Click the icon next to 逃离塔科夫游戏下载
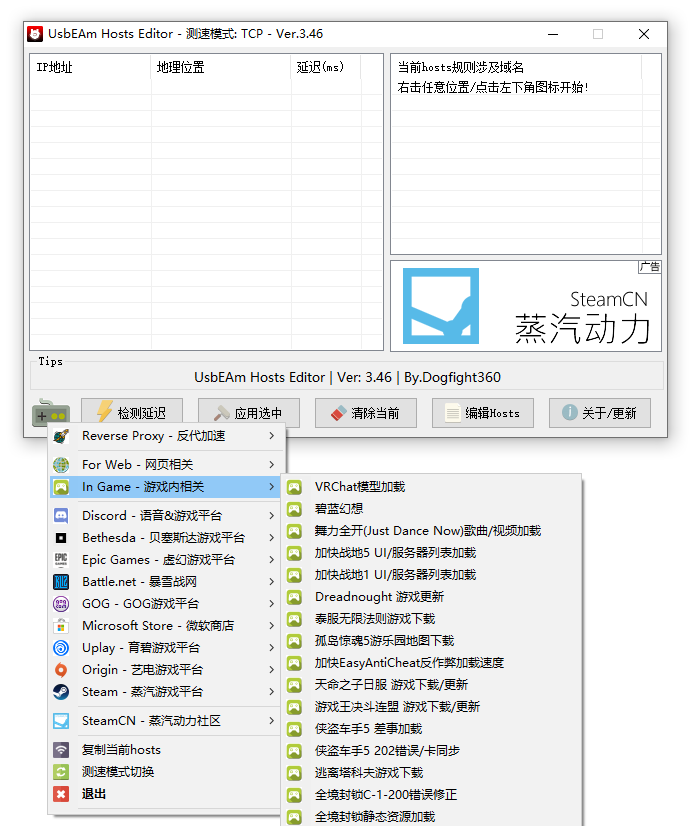 click(x=294, y=773)
